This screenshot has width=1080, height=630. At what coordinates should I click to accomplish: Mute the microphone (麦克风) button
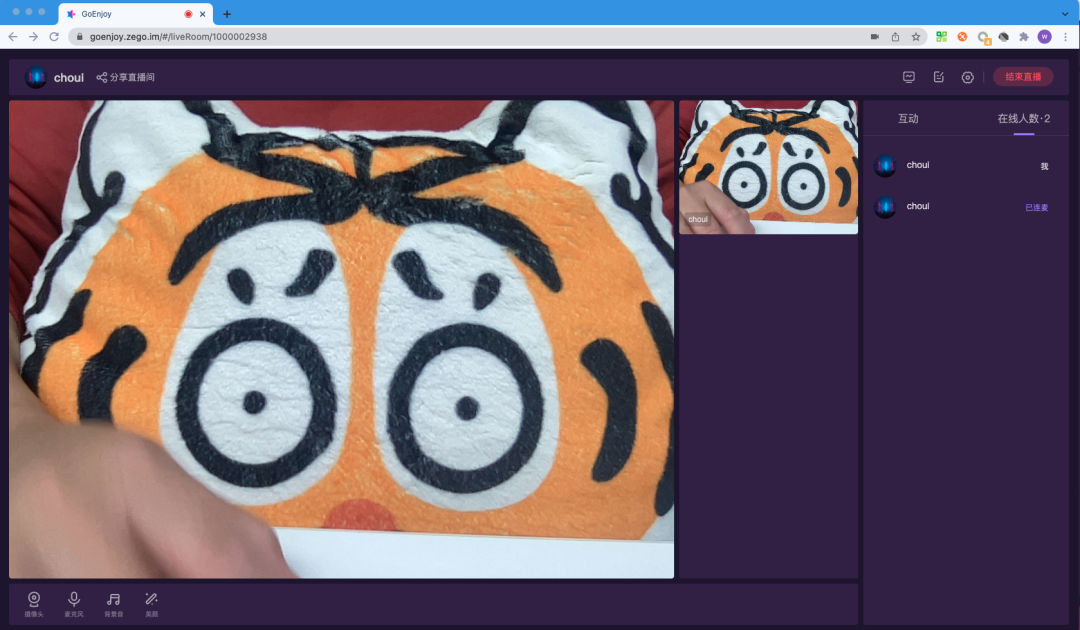(74, 603)
